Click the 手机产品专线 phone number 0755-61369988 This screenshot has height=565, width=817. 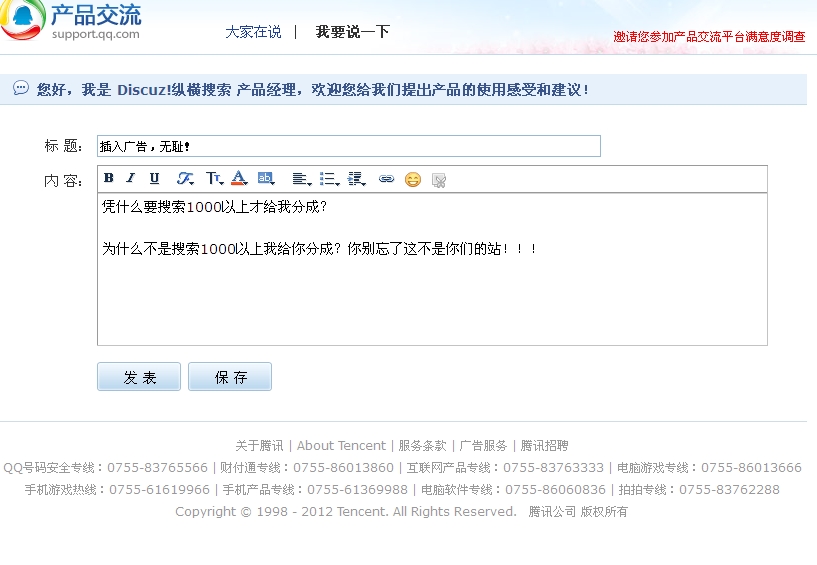point(357,489)
